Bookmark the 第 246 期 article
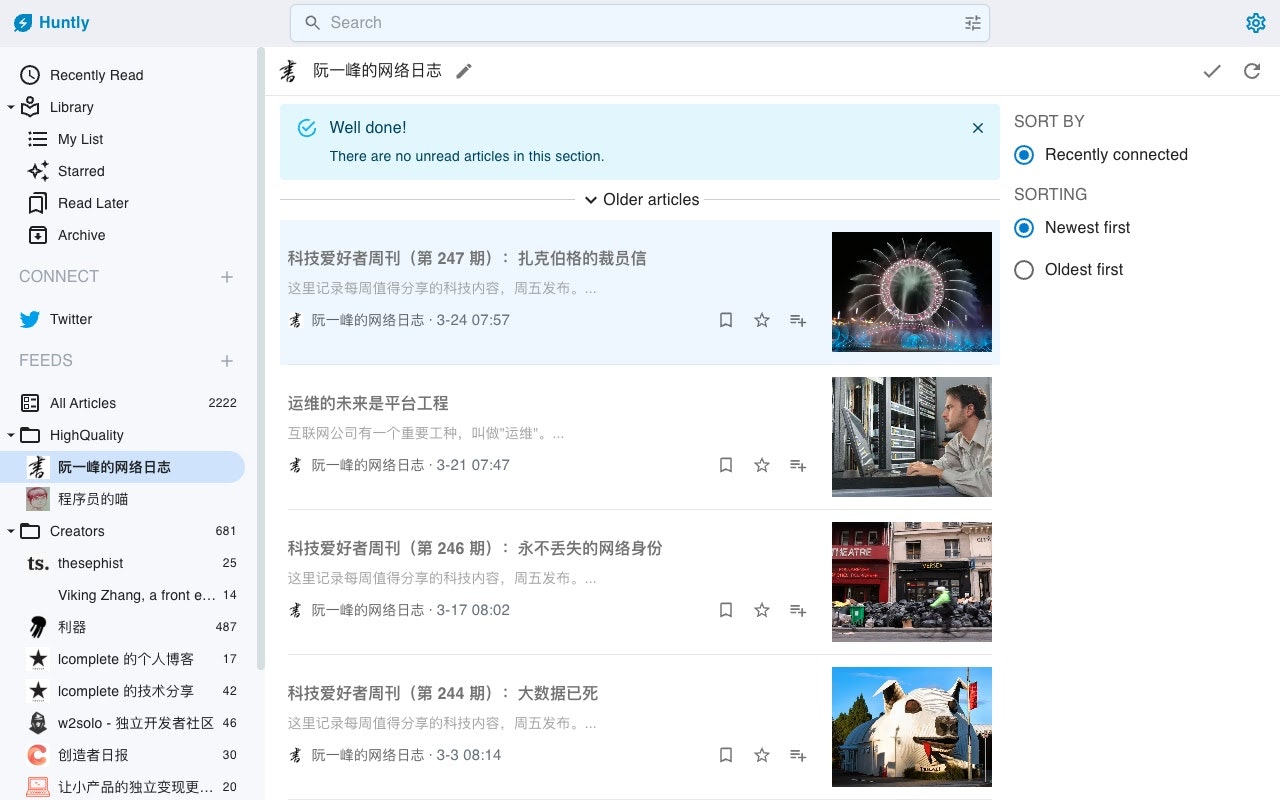 pyautogui.click(x=726, y=610)
